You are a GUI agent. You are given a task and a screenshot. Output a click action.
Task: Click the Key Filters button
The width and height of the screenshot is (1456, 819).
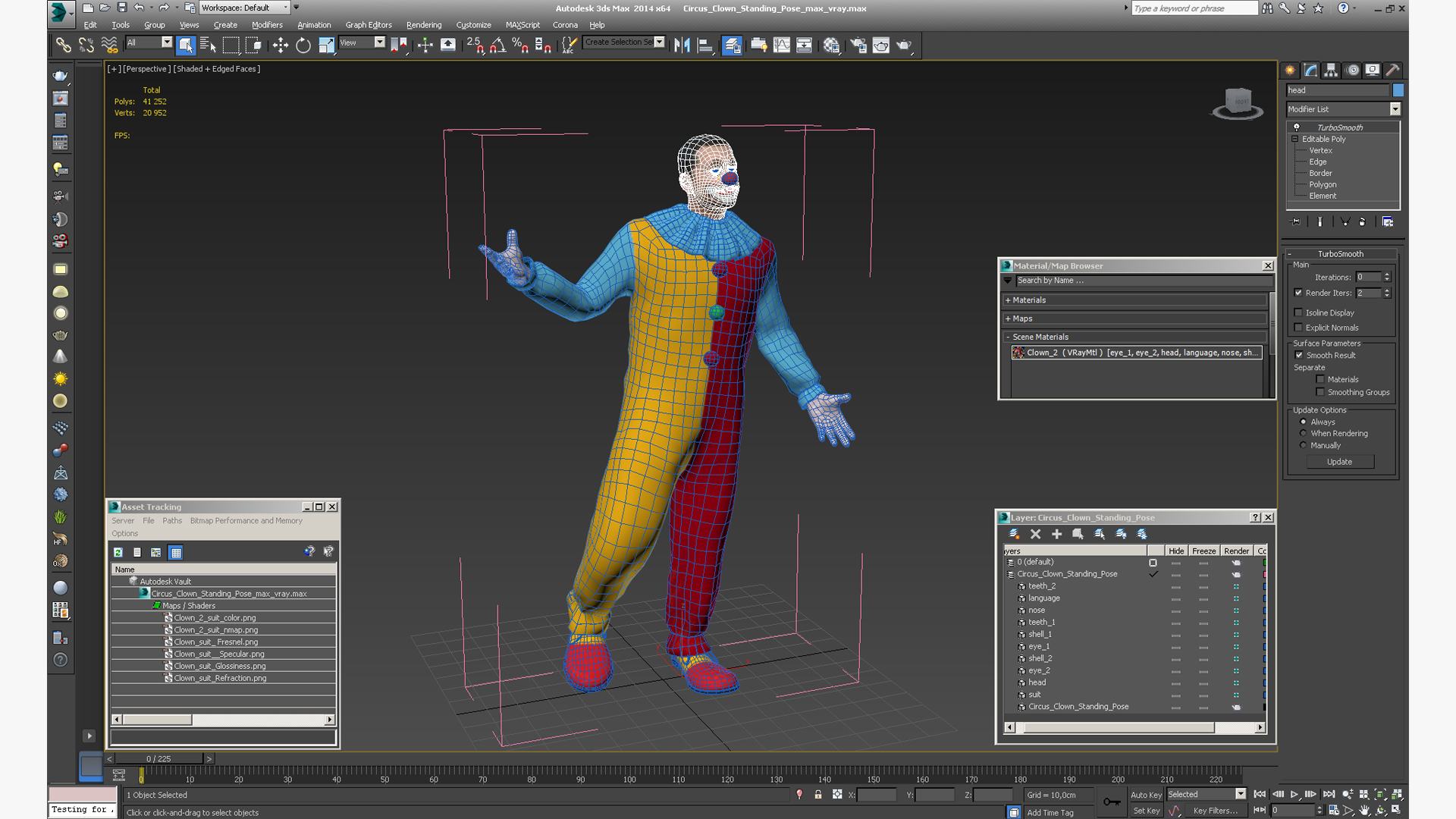click(x=1216, y=811)
